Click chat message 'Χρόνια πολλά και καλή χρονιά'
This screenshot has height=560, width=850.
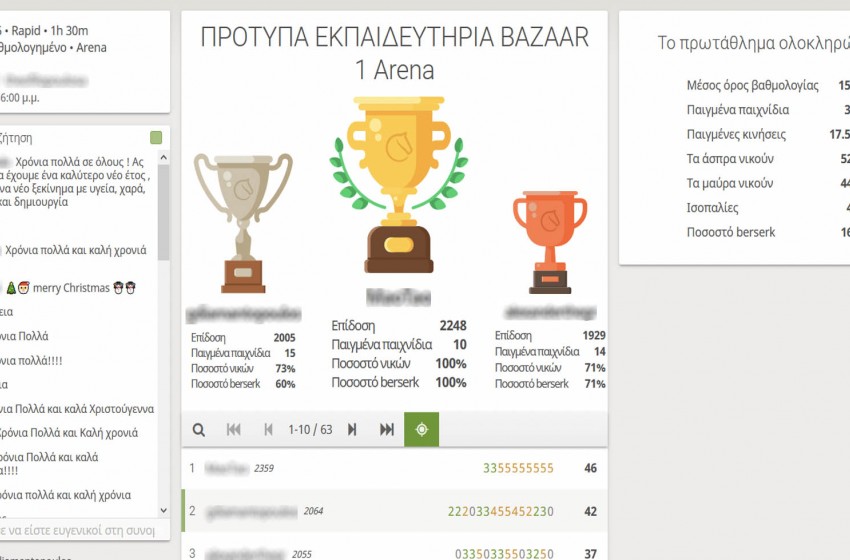tap(76, 250)
